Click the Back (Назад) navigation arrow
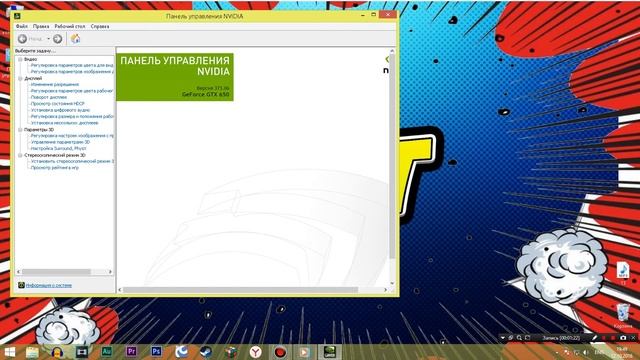 (x=22, y=39)
